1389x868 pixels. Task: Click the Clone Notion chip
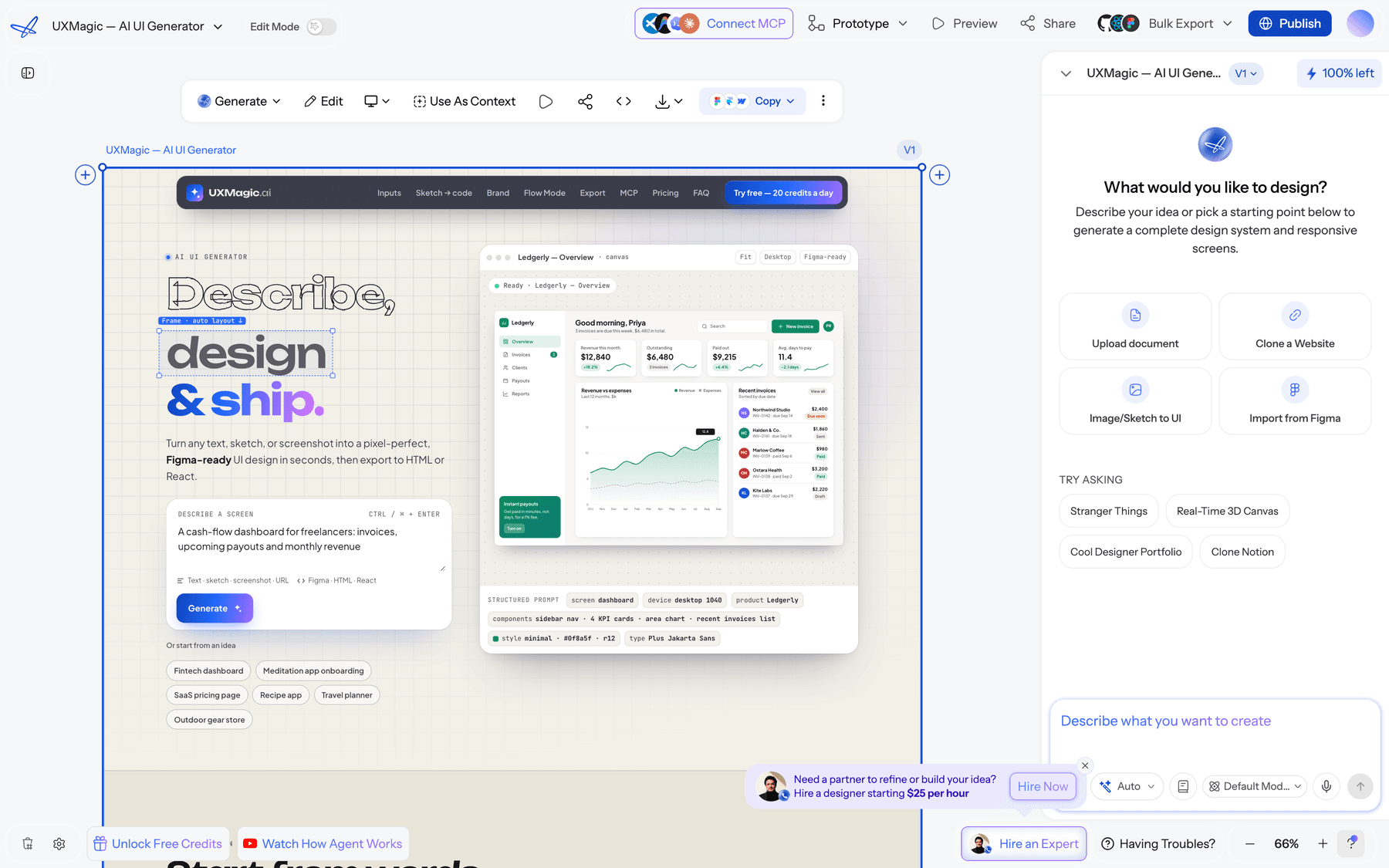[x=1242, y=552]
